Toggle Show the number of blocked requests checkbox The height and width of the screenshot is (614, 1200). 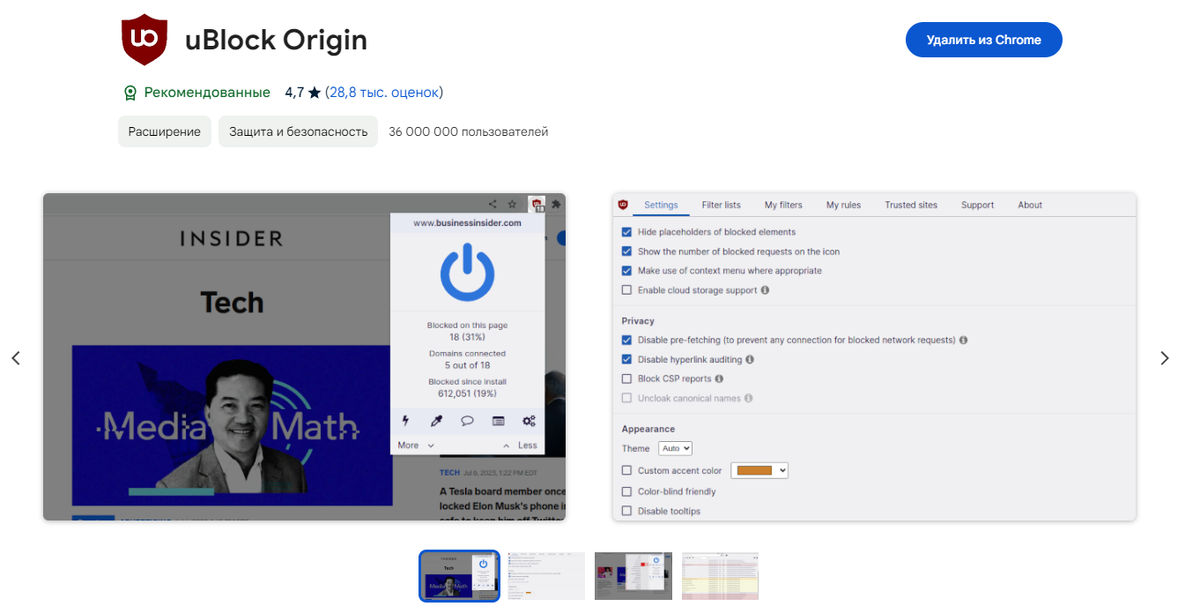pyautogui.click(x=627, y=251)
